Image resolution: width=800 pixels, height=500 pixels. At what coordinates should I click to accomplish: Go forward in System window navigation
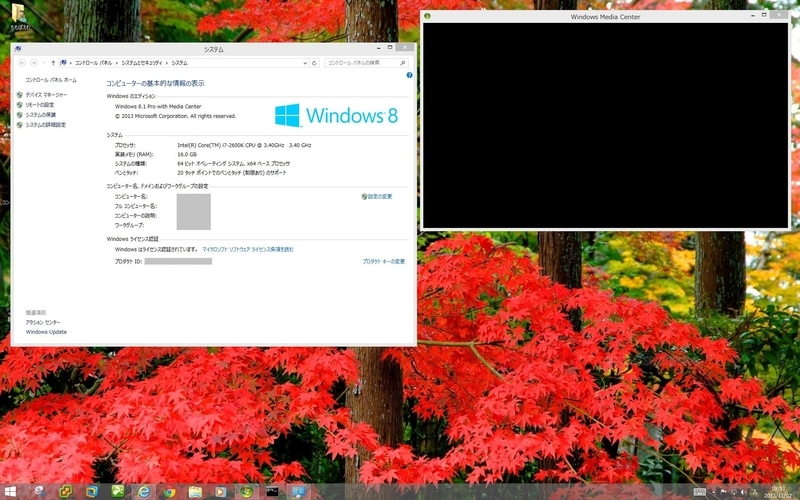coord(34,63)
